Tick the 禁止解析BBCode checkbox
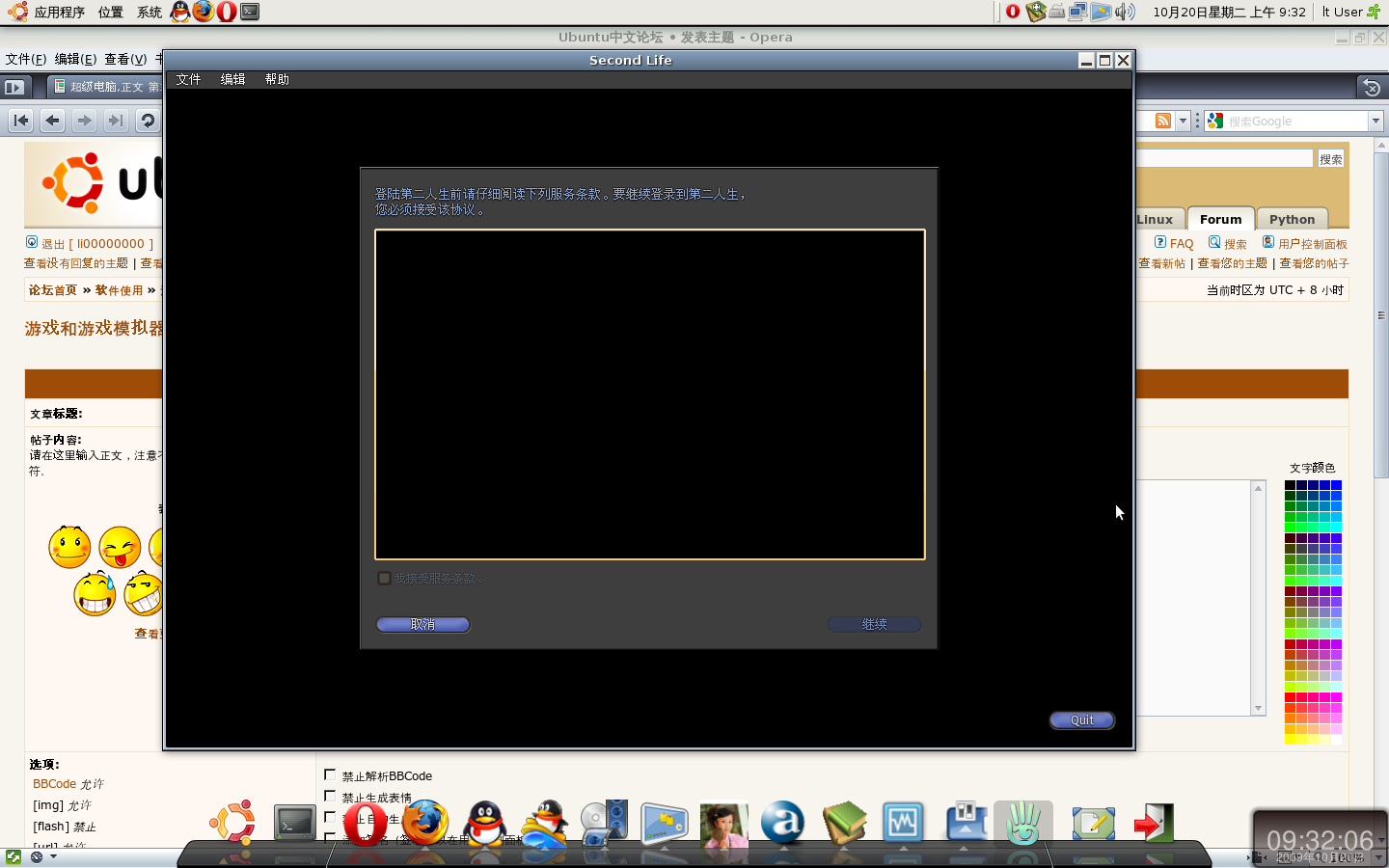This screenshot has width=1389, height=868. pyautogui.click(x=330, y=774)
